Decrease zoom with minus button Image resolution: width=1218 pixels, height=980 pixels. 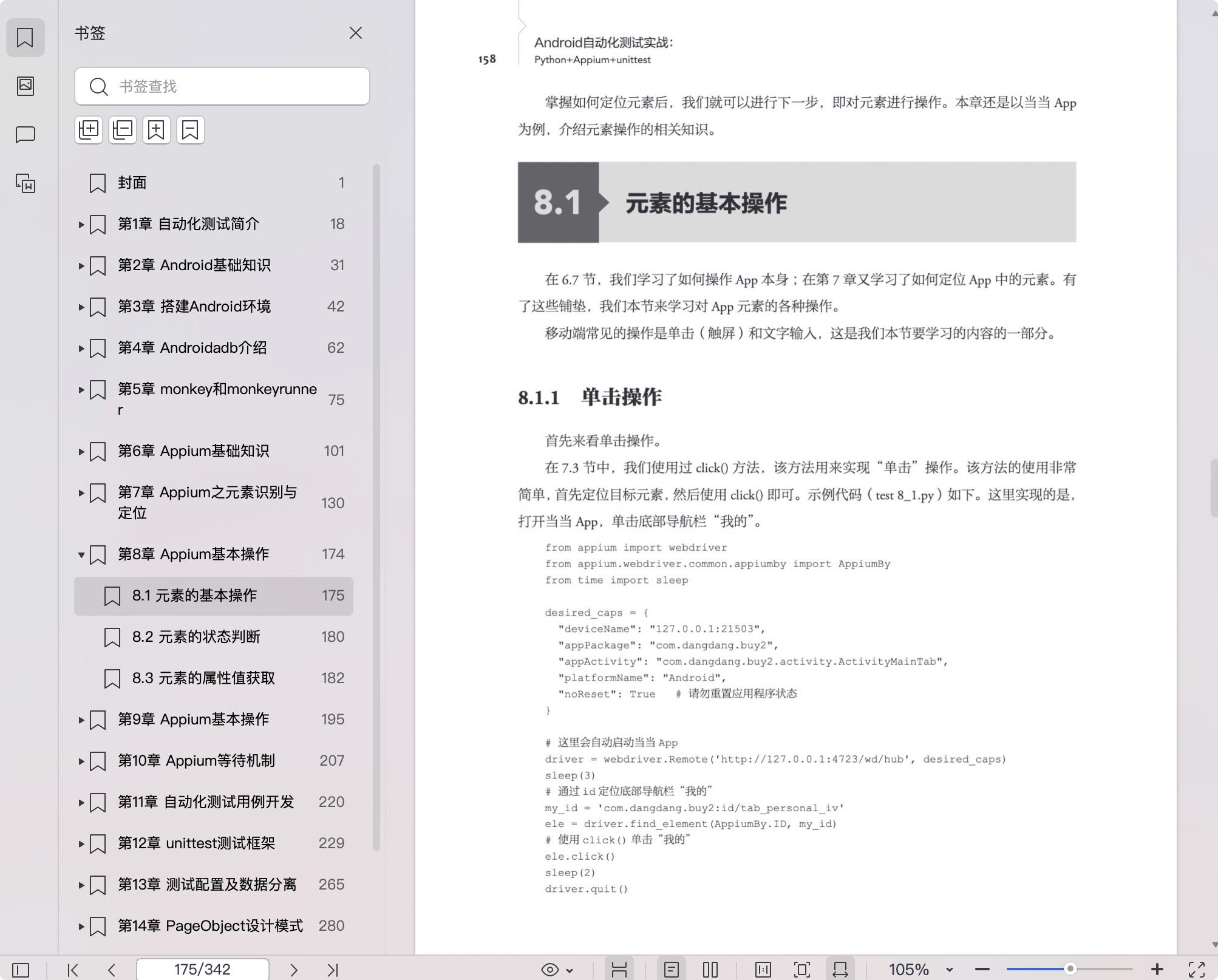tap(982, 970)
